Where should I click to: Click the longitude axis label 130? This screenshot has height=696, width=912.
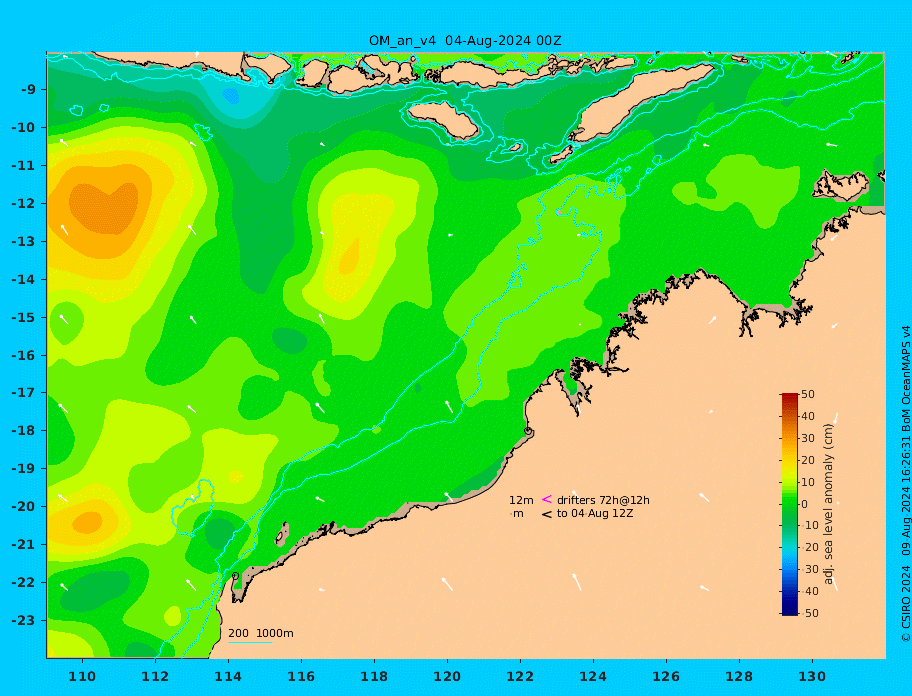click(812, 676)
